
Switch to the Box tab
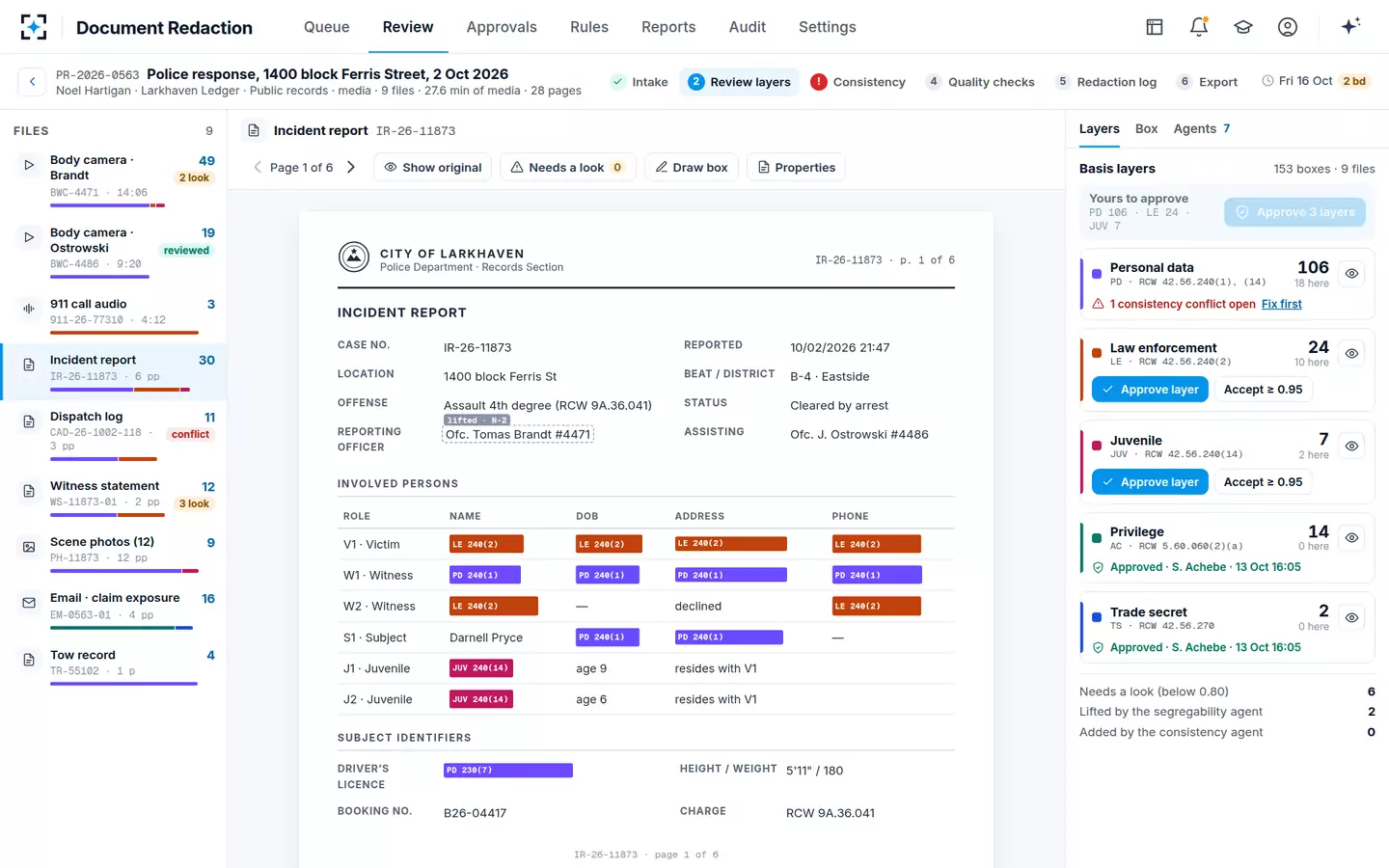[x=1147, y=129]
